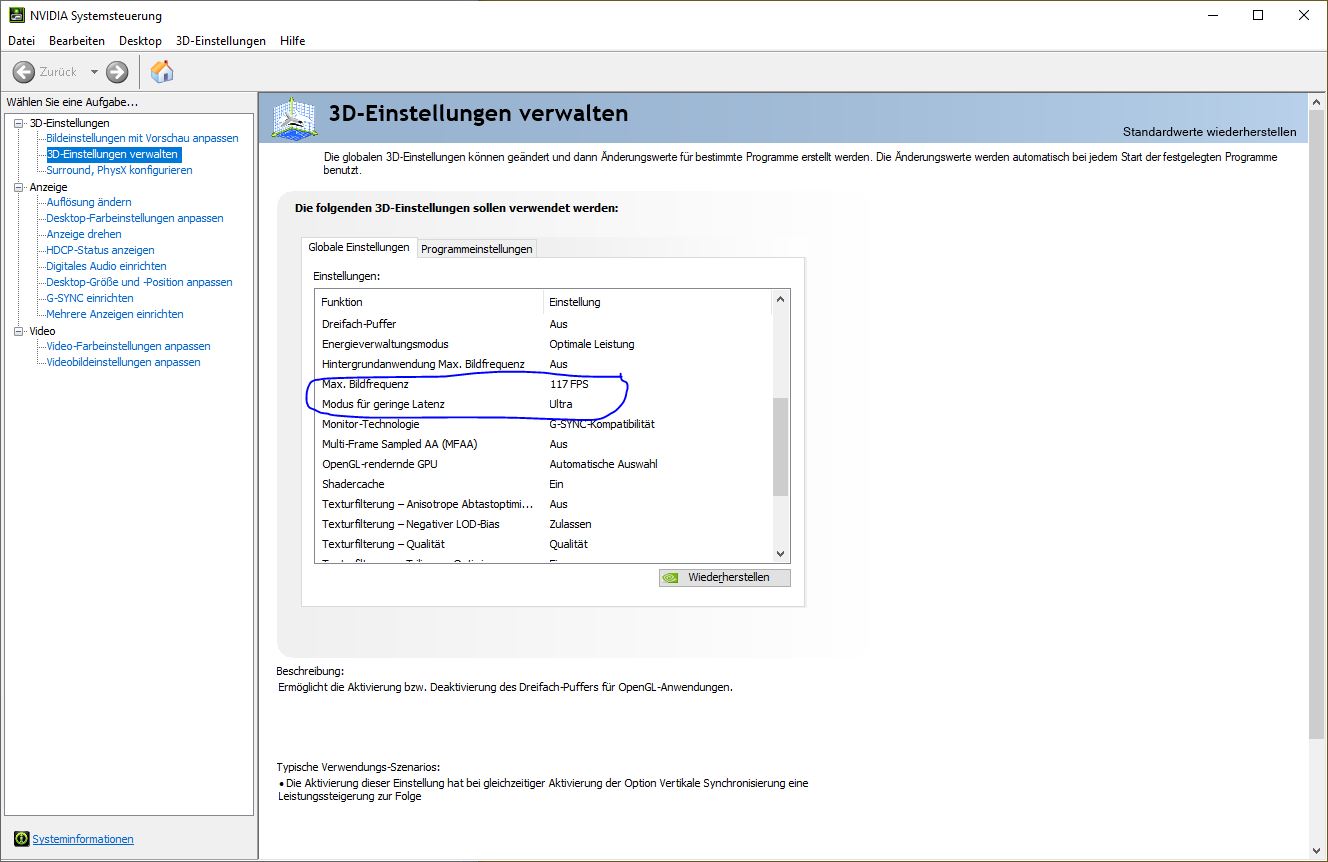Open Videobildeinstellungen anpassen

(123, 362)
